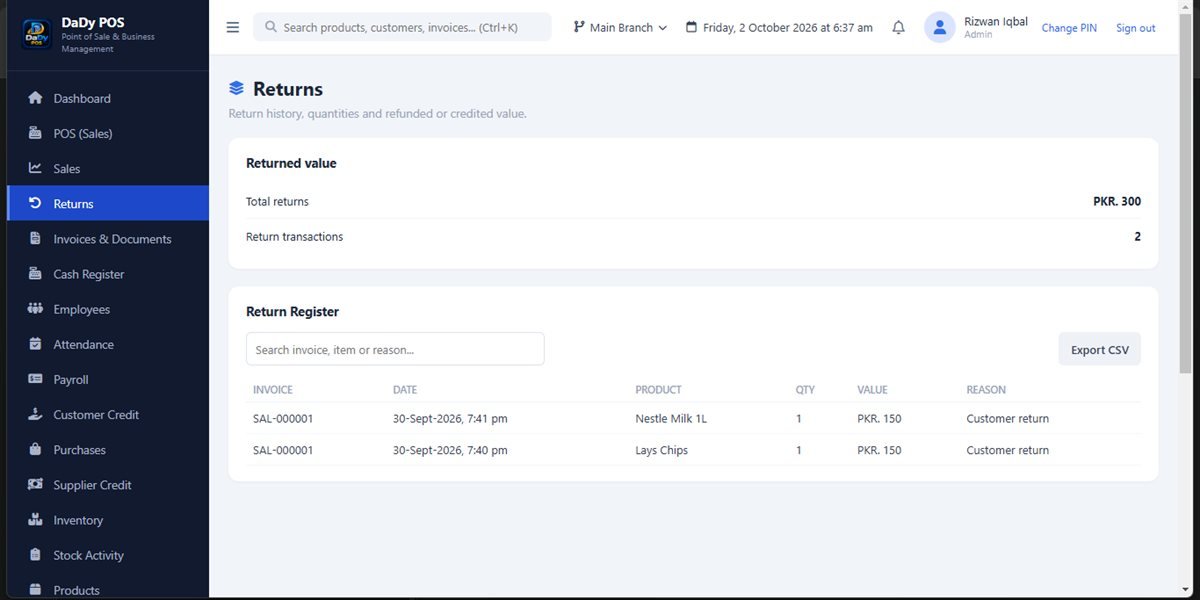Click the Supplier Credit wallet icon

click(36, 485)
